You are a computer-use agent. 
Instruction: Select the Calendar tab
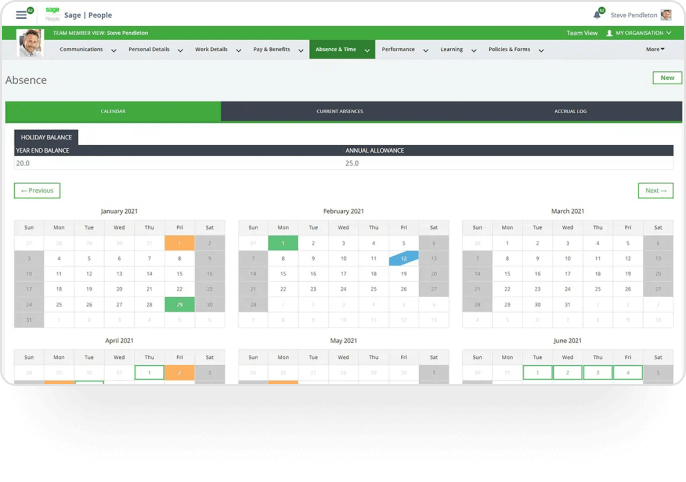pyautogui.click(x=112, y=111)
